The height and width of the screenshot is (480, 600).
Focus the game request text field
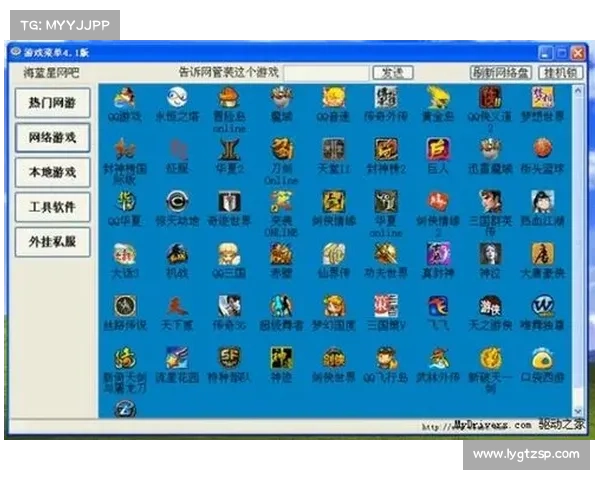pyautogui.click(x=326, y=73)
